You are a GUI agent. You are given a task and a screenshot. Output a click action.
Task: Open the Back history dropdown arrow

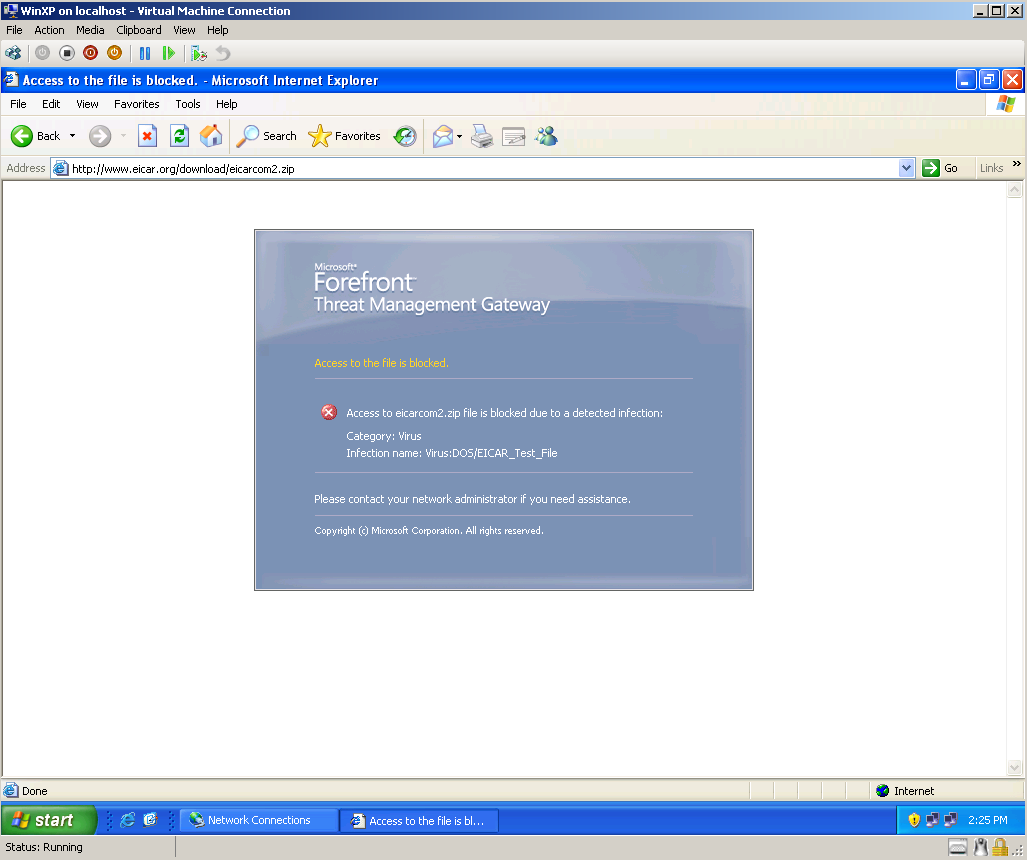pyautogui.click(x=72, y=136)
